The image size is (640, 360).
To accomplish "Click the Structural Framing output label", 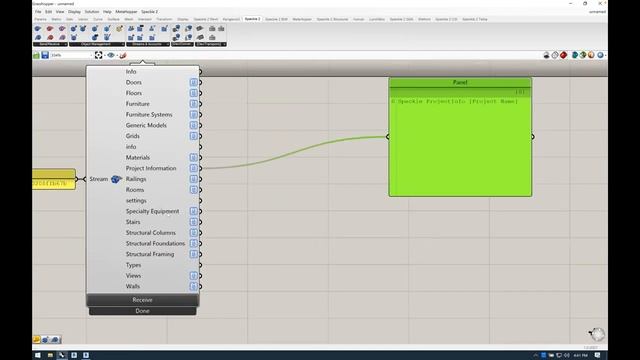I will point(150,254).
